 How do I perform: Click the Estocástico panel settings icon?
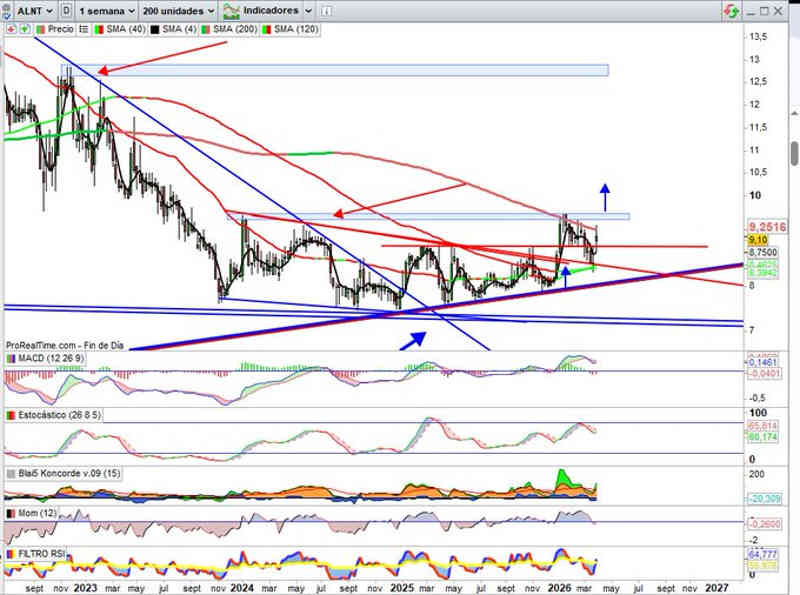click(10, 414)
